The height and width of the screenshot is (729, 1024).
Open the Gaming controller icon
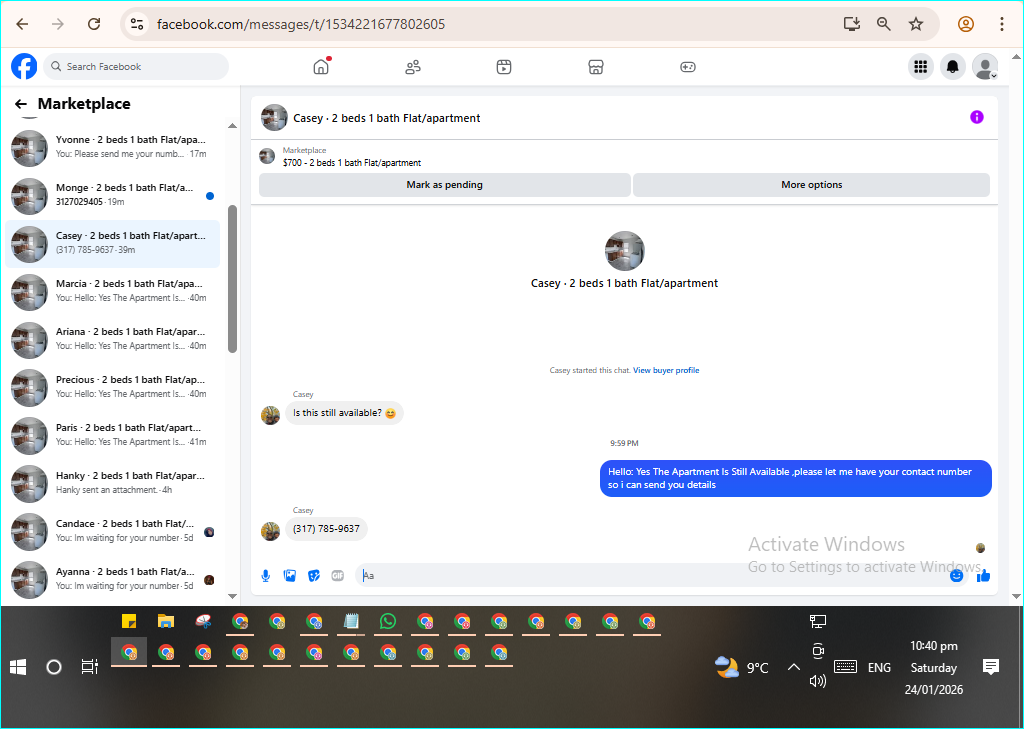pos(688,67)
